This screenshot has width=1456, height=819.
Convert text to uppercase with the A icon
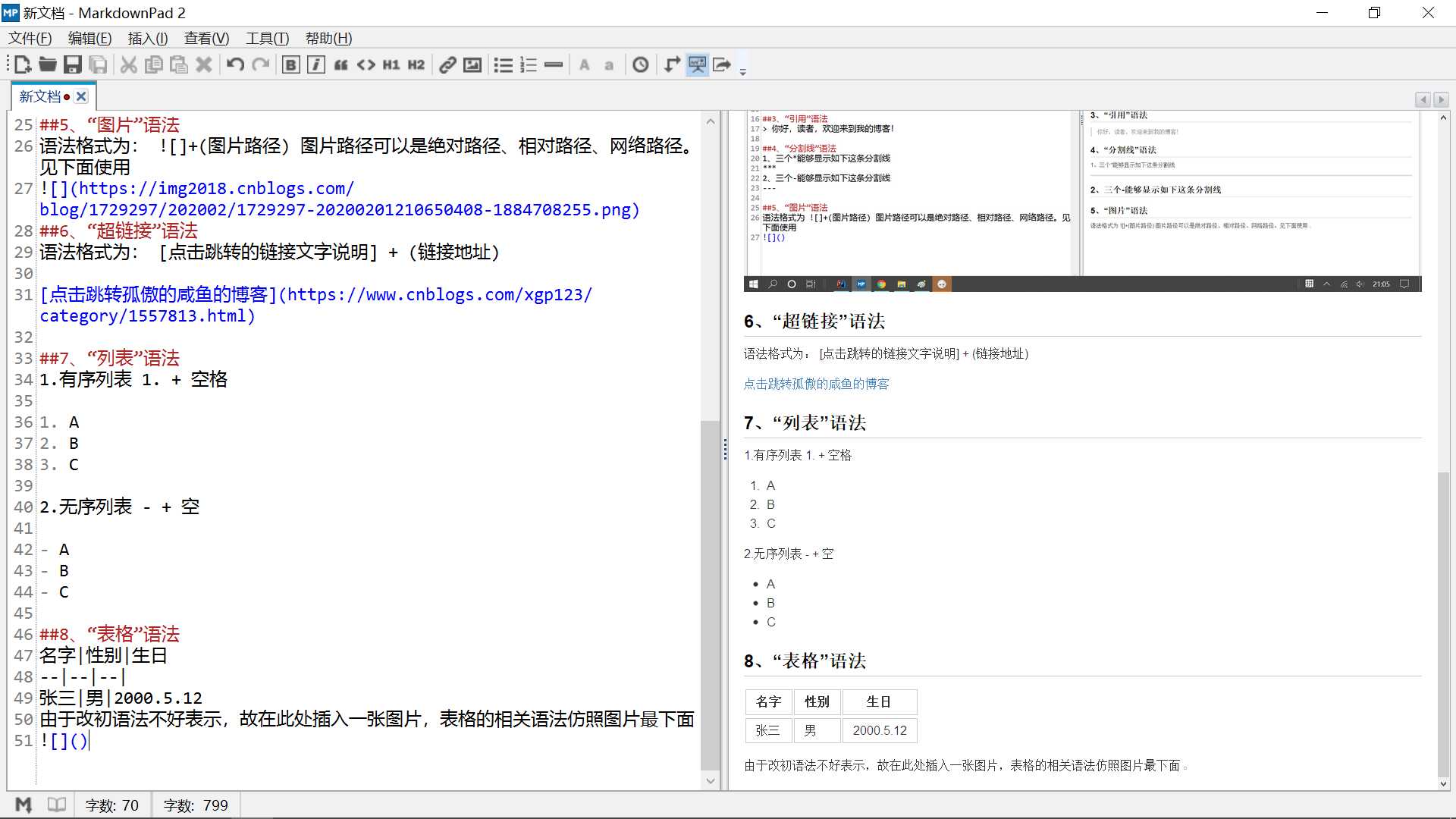pyautogui.click(x=585, y=64)
